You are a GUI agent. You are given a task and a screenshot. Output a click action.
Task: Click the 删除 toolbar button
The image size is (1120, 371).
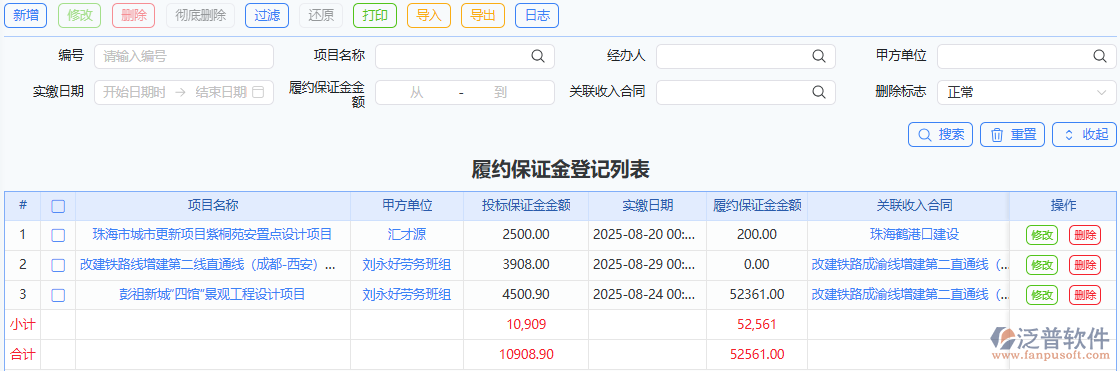point(134,16)
